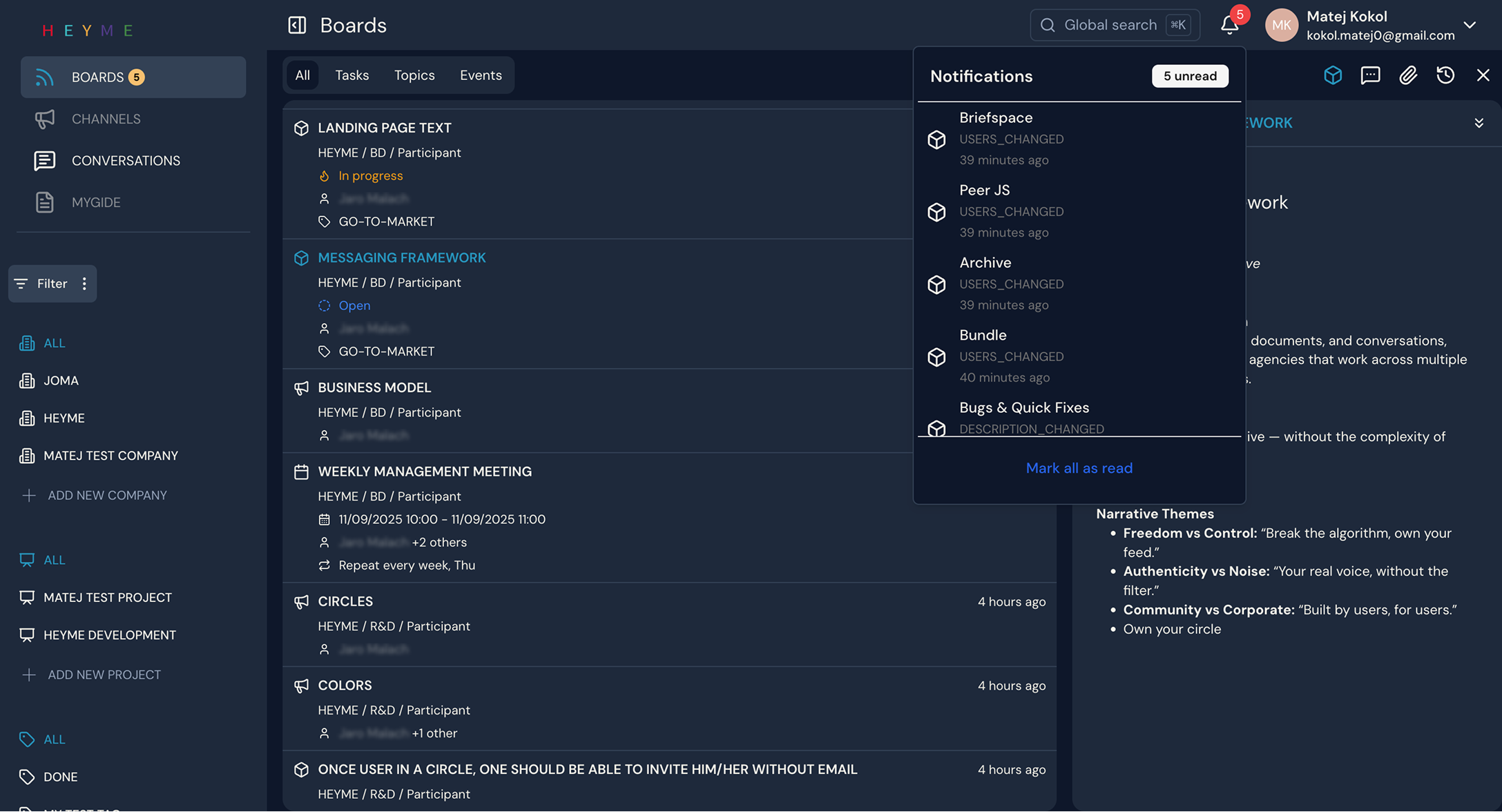Viewport: 1502px width, 812px height.
Task: Switch to the Tasks tab
Action: 352,75
